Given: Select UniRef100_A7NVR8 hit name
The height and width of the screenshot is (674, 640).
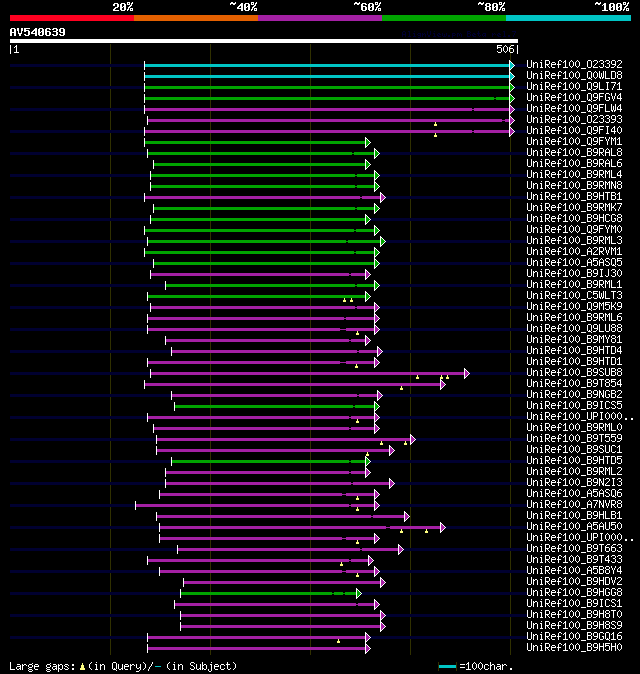Looking at the screenshot, I should click(574, 505).
